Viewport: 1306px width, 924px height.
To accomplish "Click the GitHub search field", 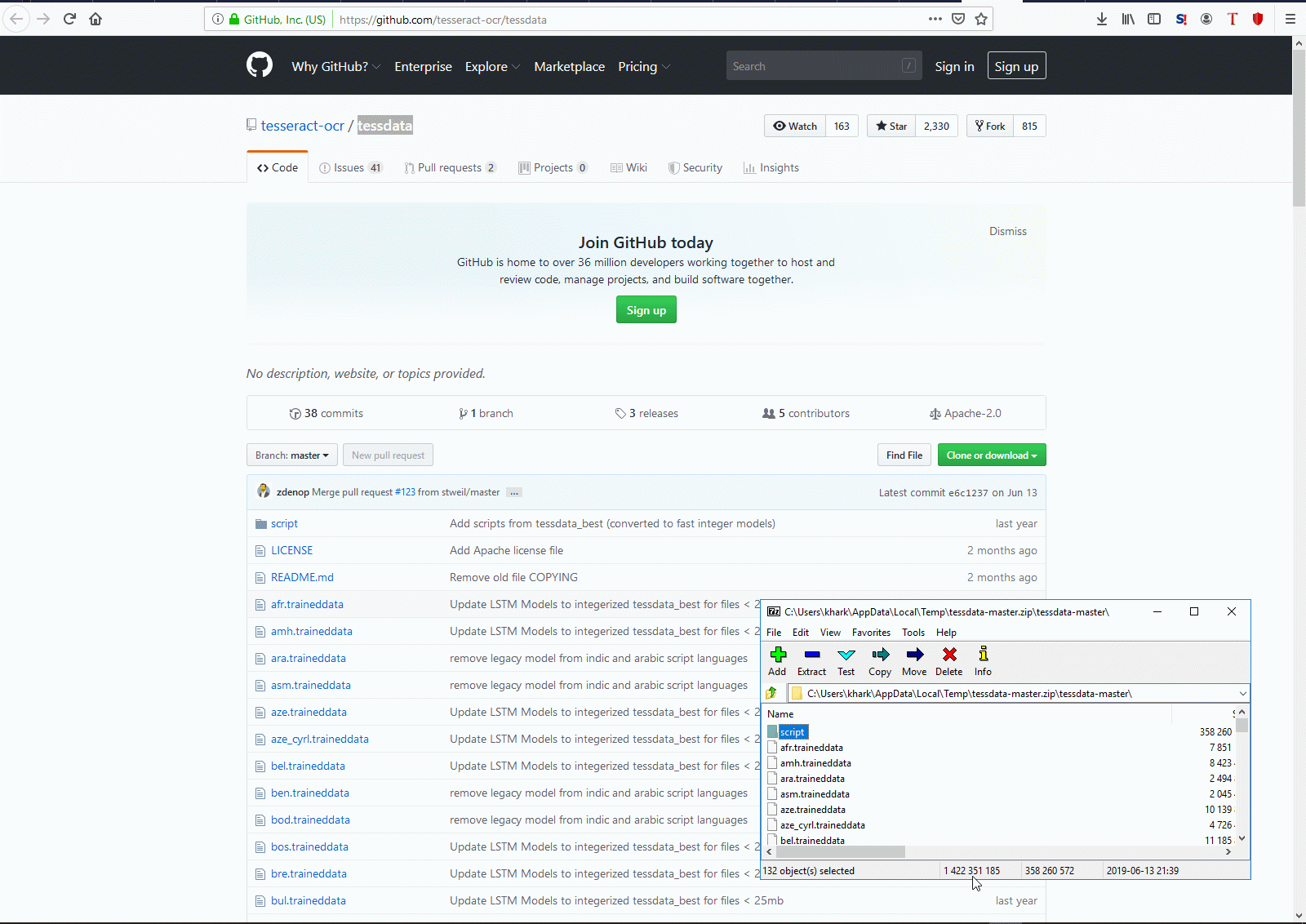I will coord(824,66).
